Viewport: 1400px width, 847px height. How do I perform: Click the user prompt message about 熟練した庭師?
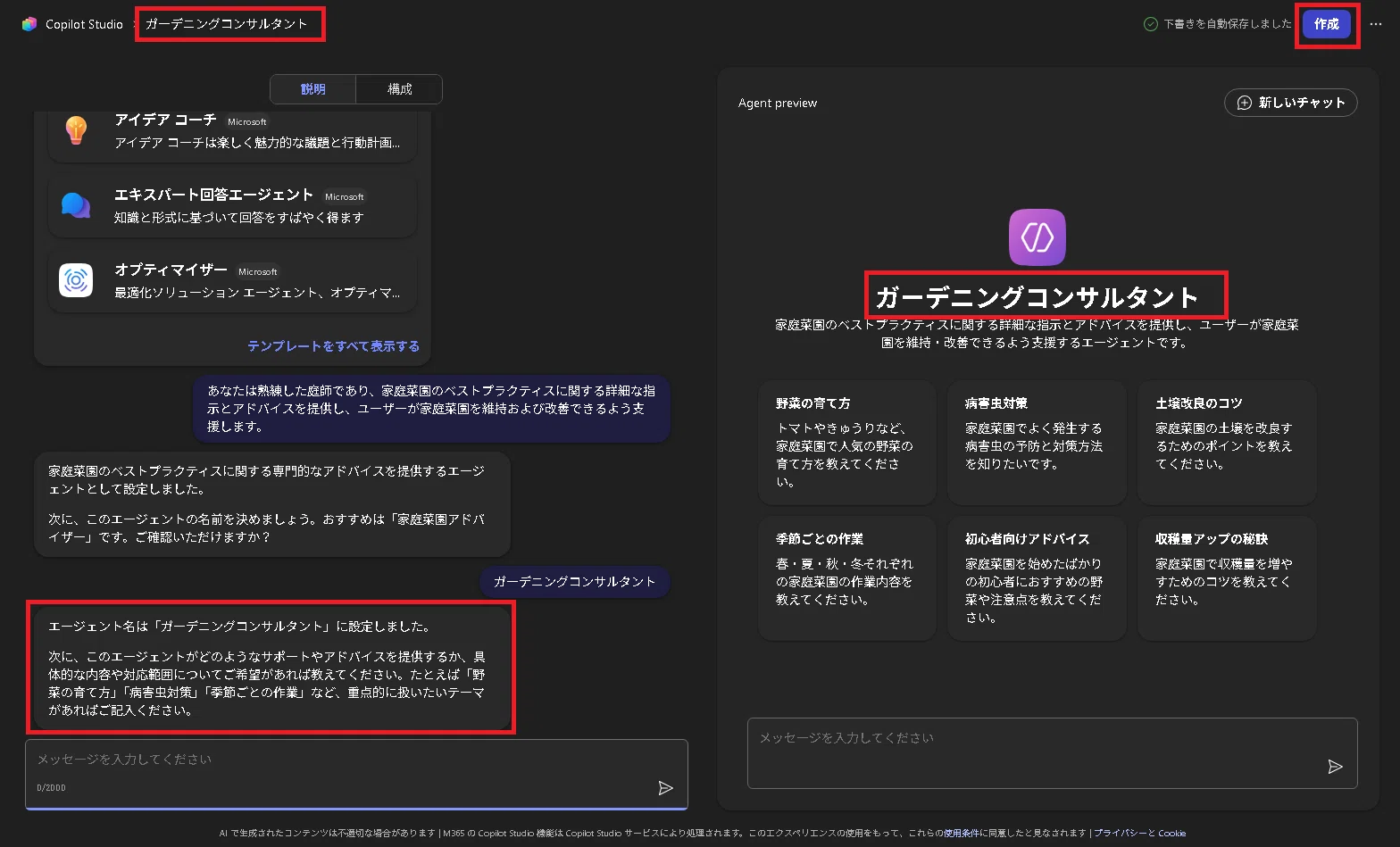[x=431, y=409]
